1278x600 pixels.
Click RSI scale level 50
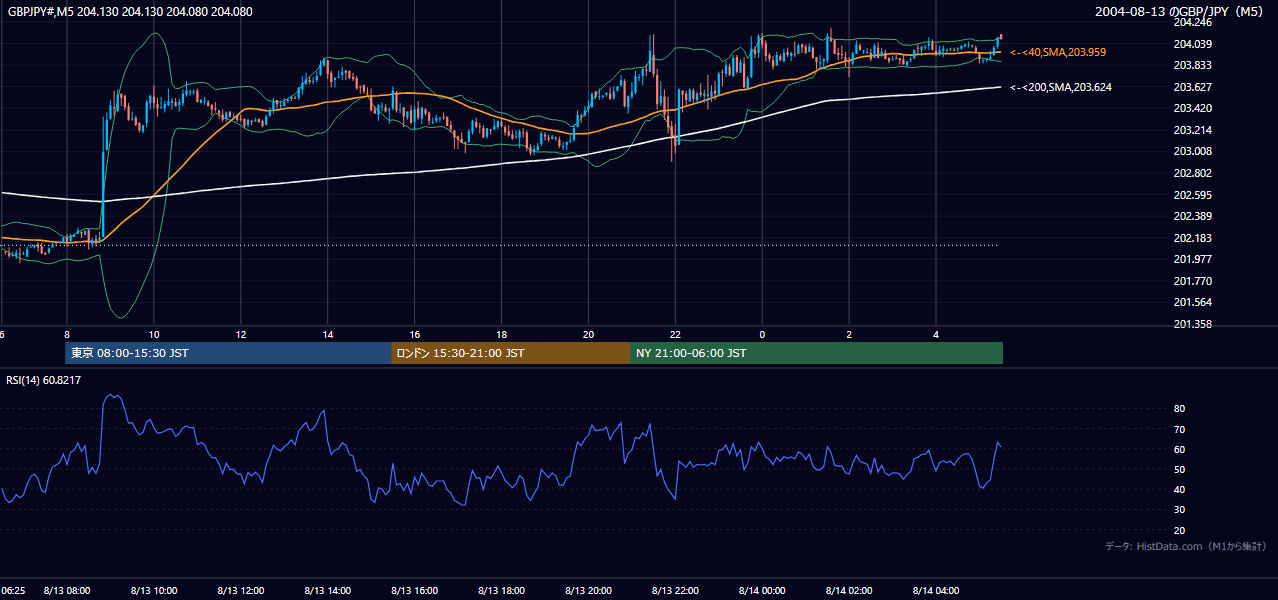(1179, 469)
